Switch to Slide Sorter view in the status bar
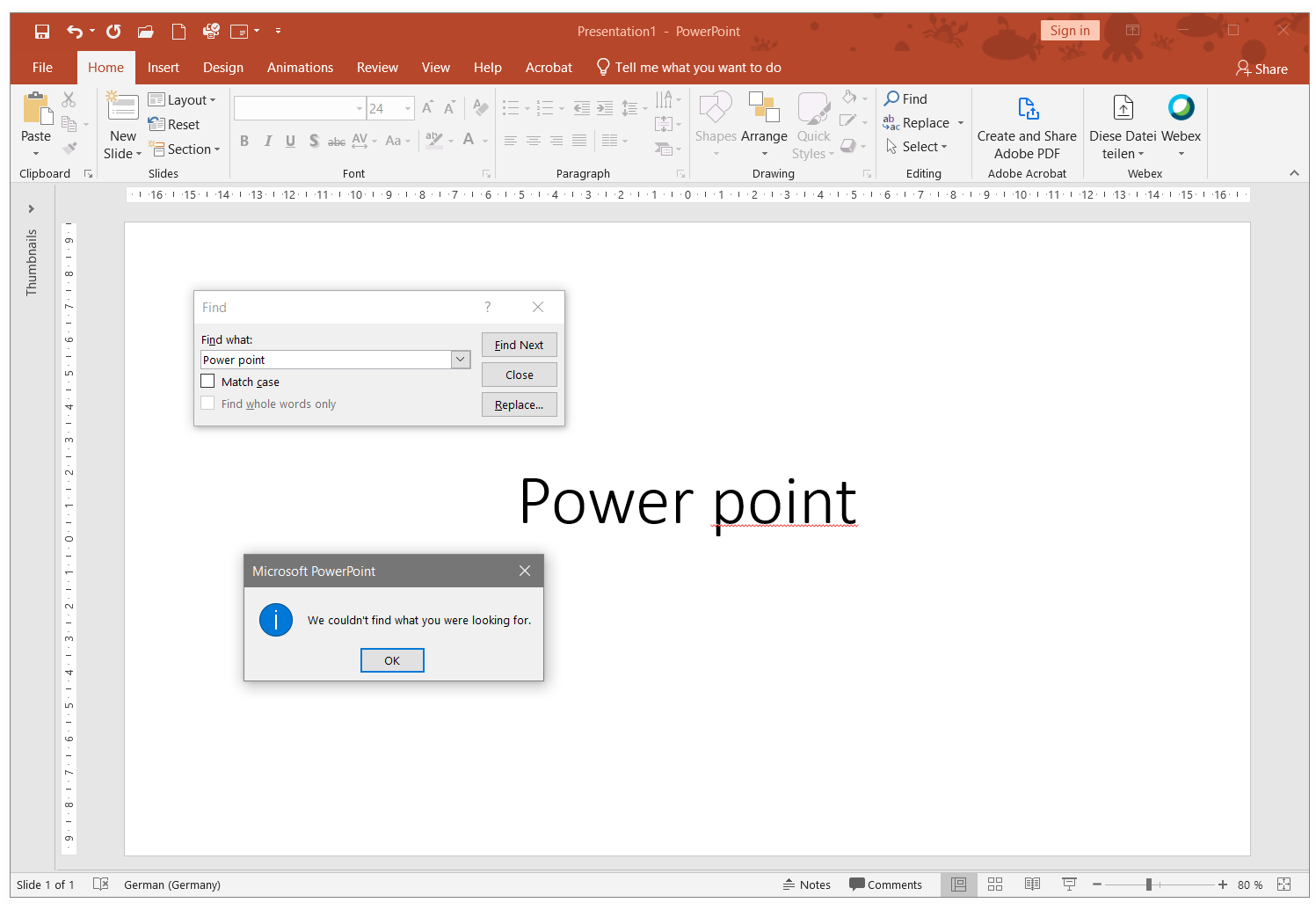The image size is (1316, 910). pos(995,885)
